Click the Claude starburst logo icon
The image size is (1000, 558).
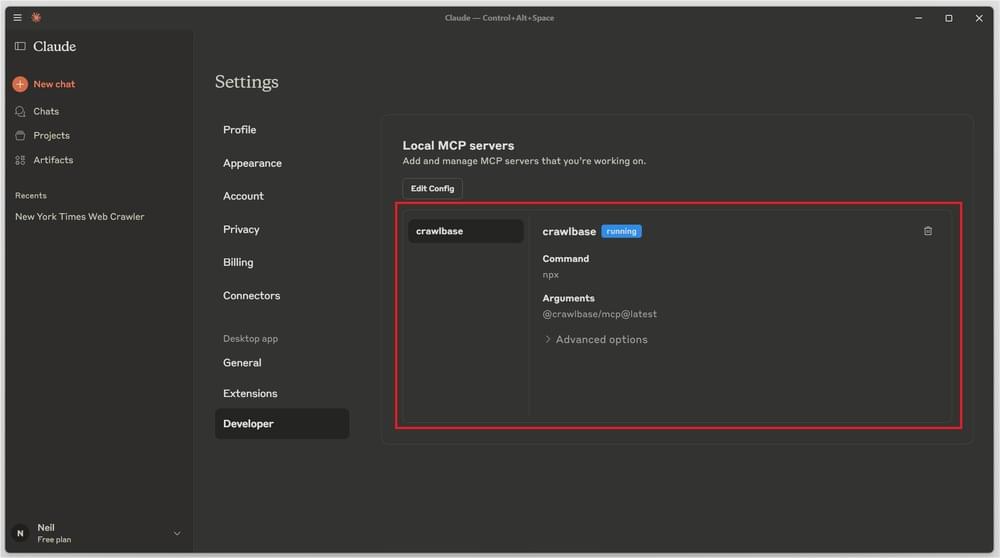coord(36,18)
